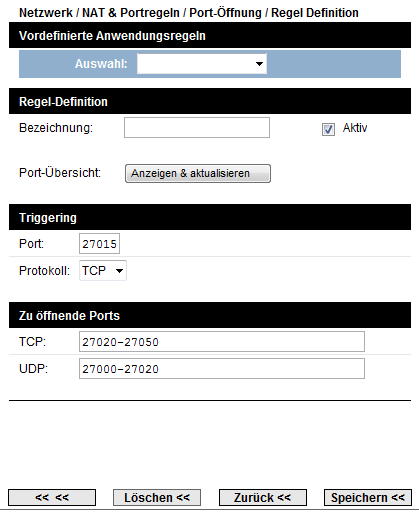Uncheck the Aktiv checkbox
The width and height of the screenshot is (419, 512).
[x=328, y=129]
